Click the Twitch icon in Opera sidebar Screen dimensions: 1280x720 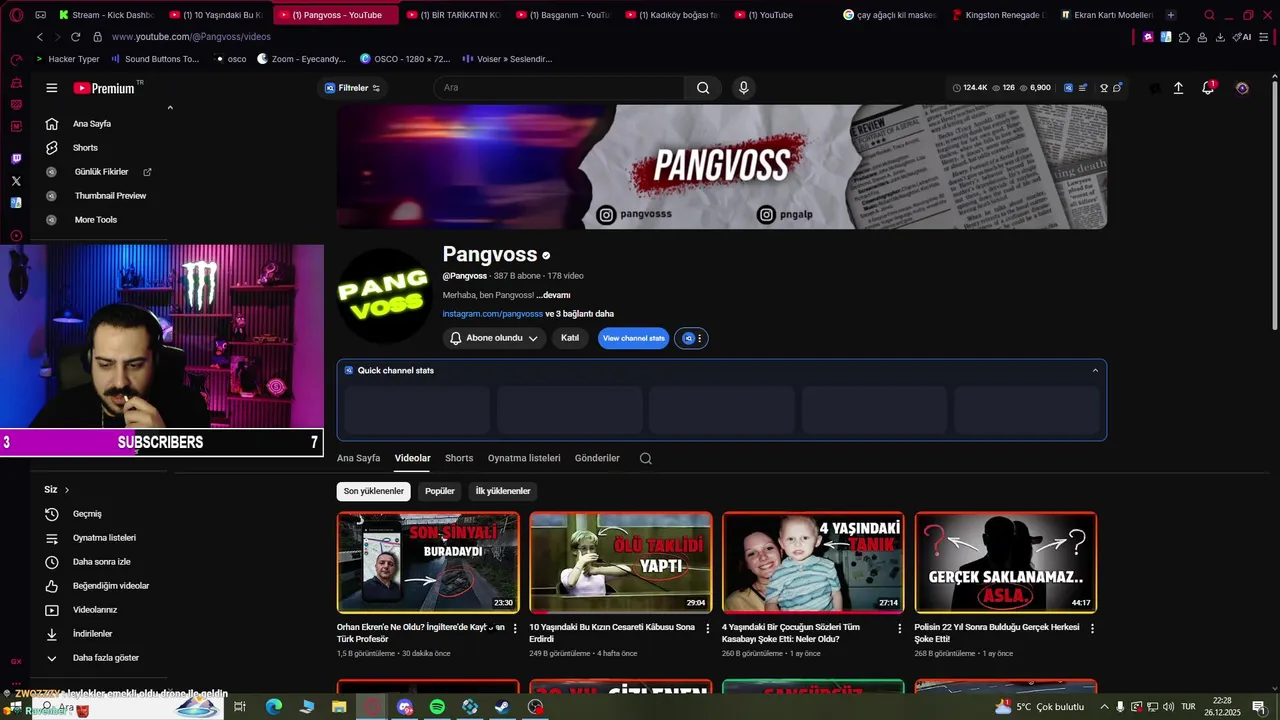[x=16, y=159]
